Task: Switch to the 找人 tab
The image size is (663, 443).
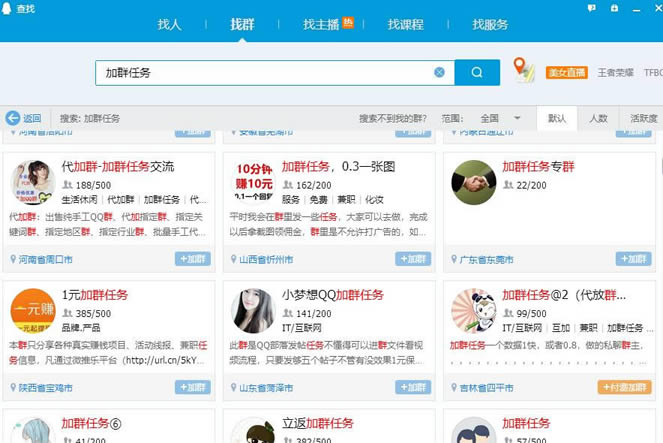Action: 169,24
